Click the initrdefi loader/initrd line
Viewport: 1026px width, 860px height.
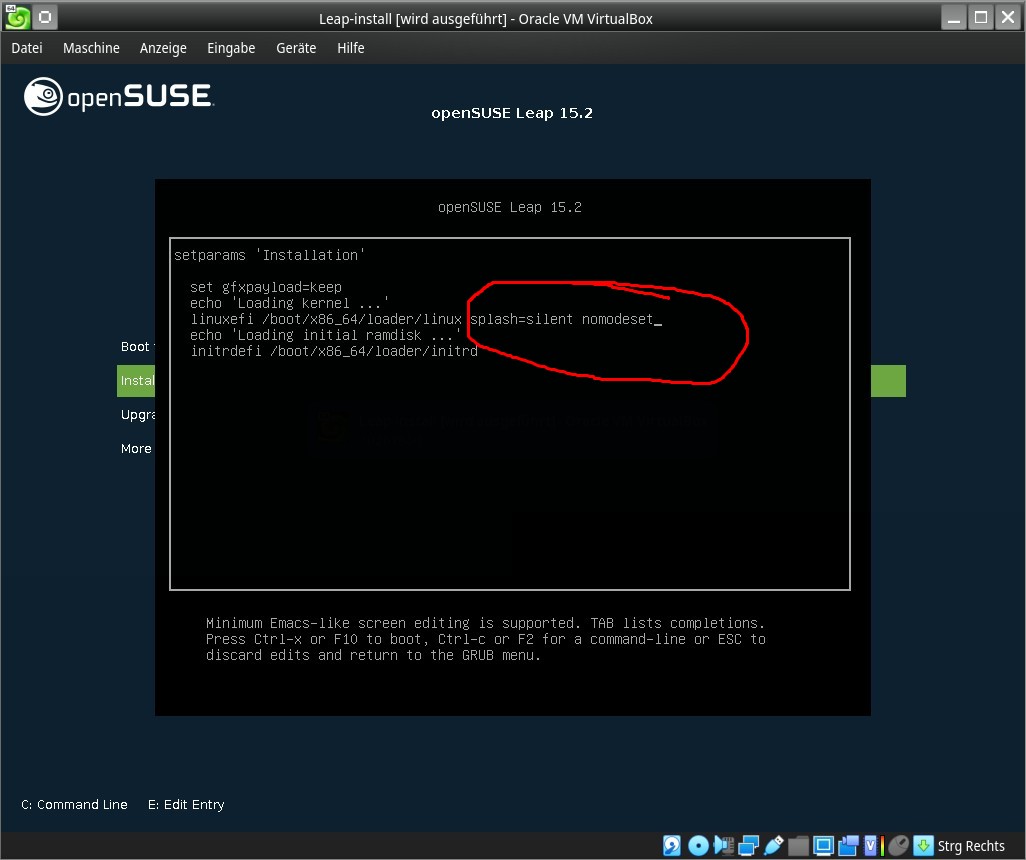coord(334,351)
